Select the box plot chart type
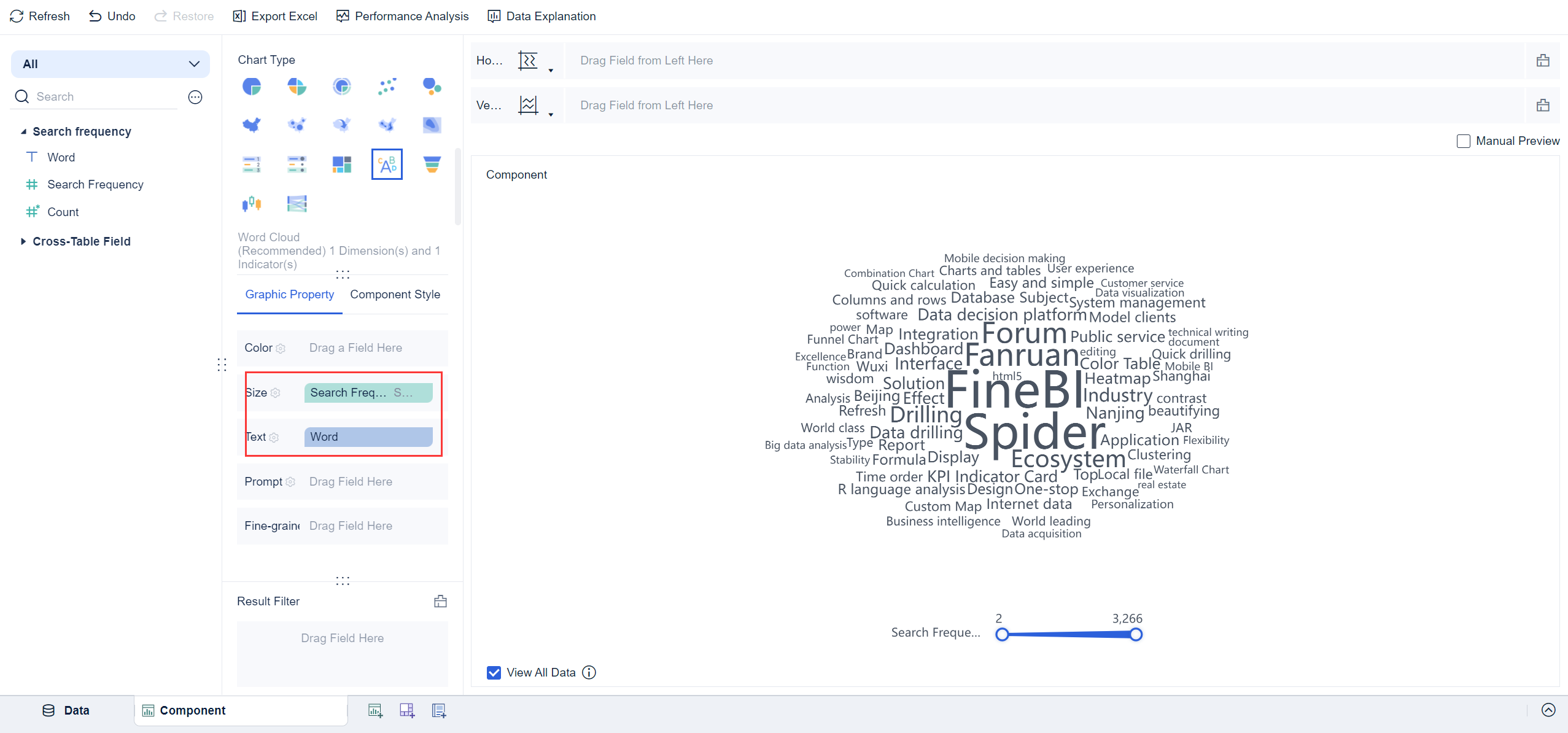This screenshot has width=1568, height=733. click(252, 203)
